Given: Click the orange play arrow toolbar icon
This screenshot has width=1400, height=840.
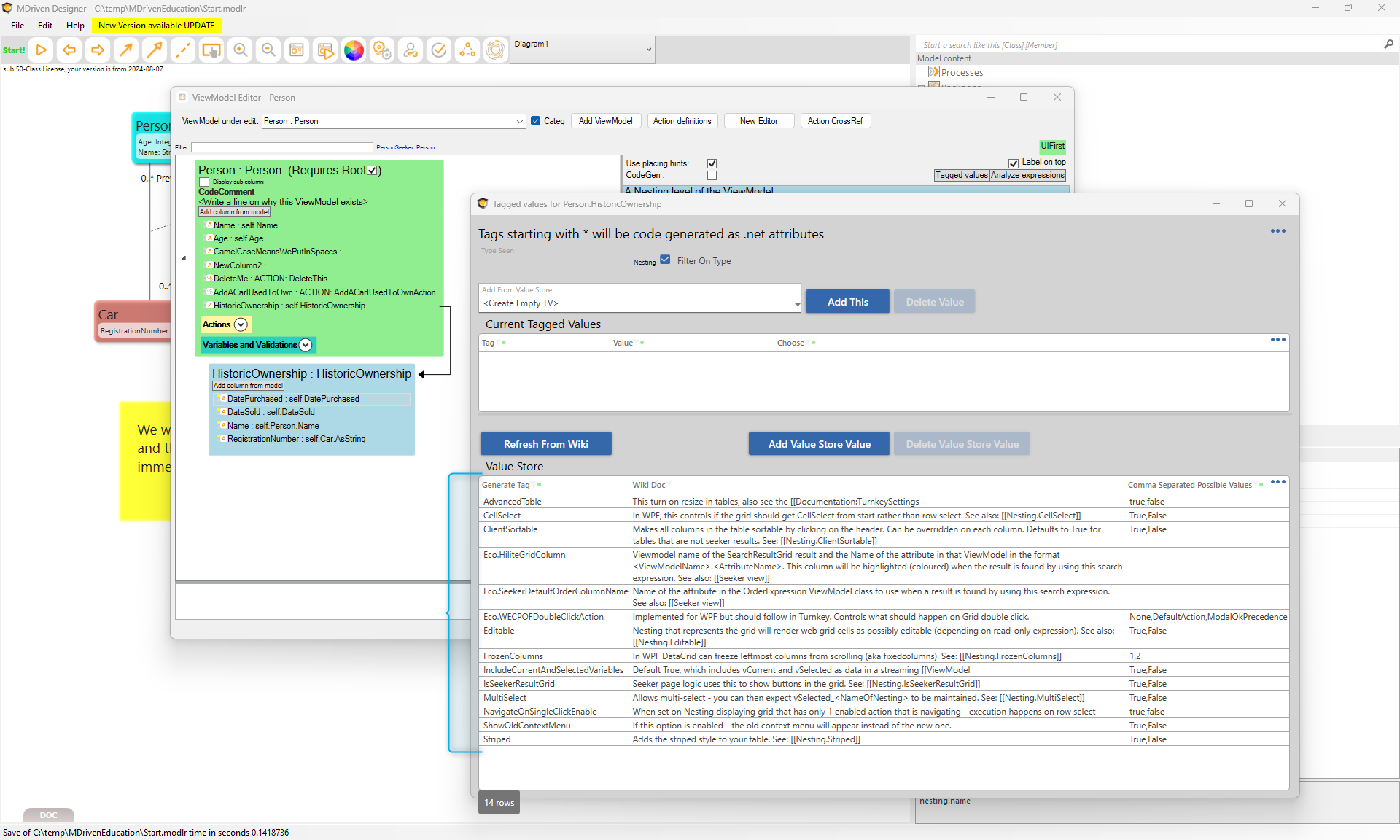Looking at the screenshot, I should click(x=42, y=50).
